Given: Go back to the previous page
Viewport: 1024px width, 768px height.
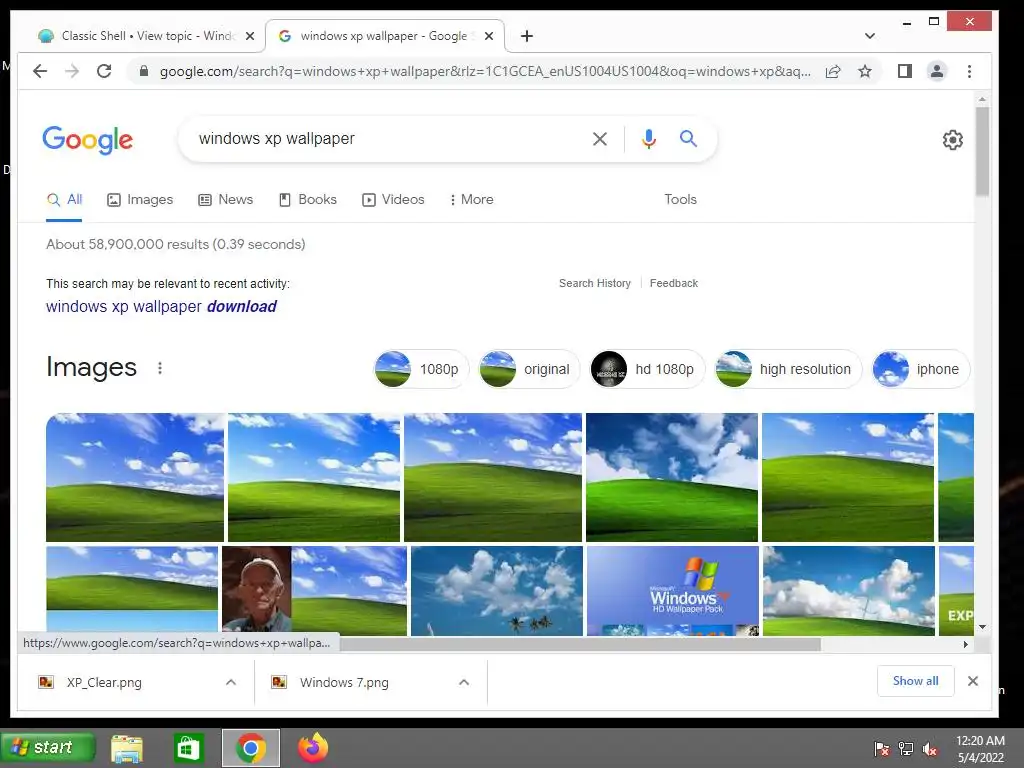Looking at the screenshot, I should [40, 71].
